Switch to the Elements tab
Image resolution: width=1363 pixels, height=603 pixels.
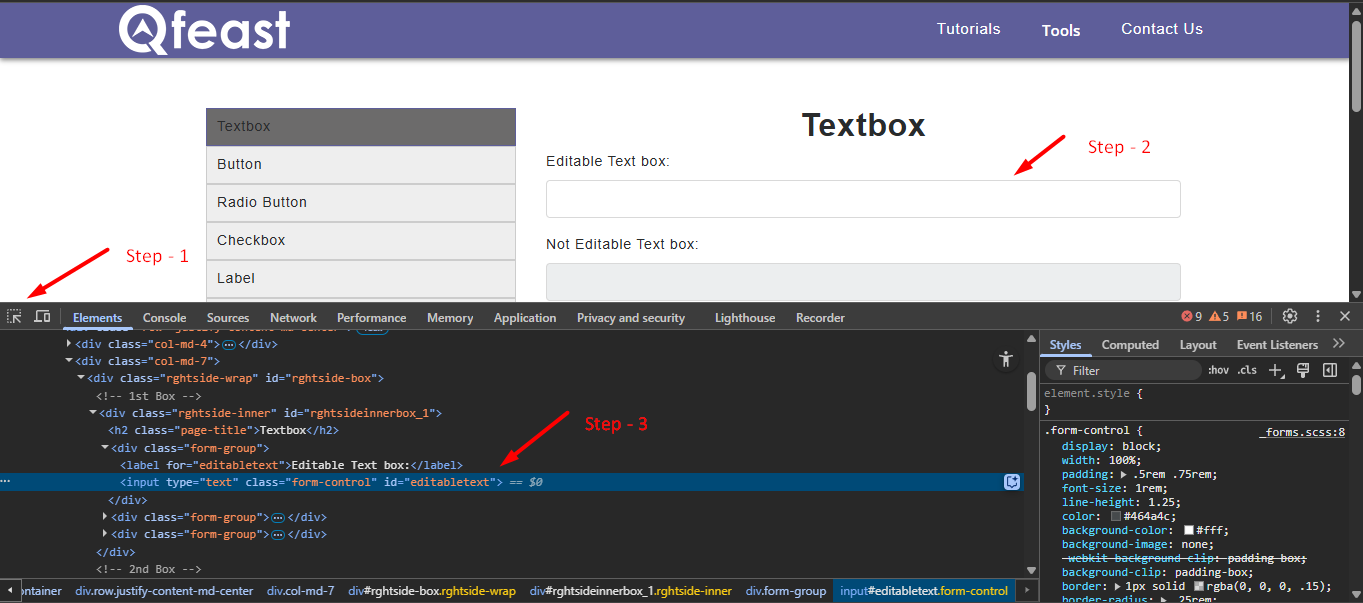click(x=97, y=318)
